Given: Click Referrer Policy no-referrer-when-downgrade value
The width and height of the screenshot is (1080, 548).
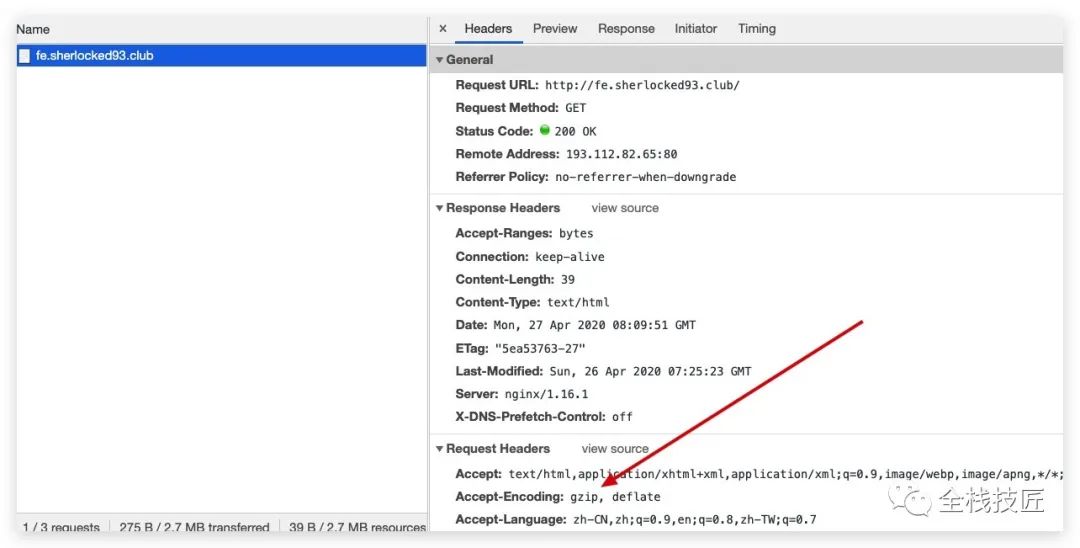Looking at the screenshot, I should pos(645,177).
